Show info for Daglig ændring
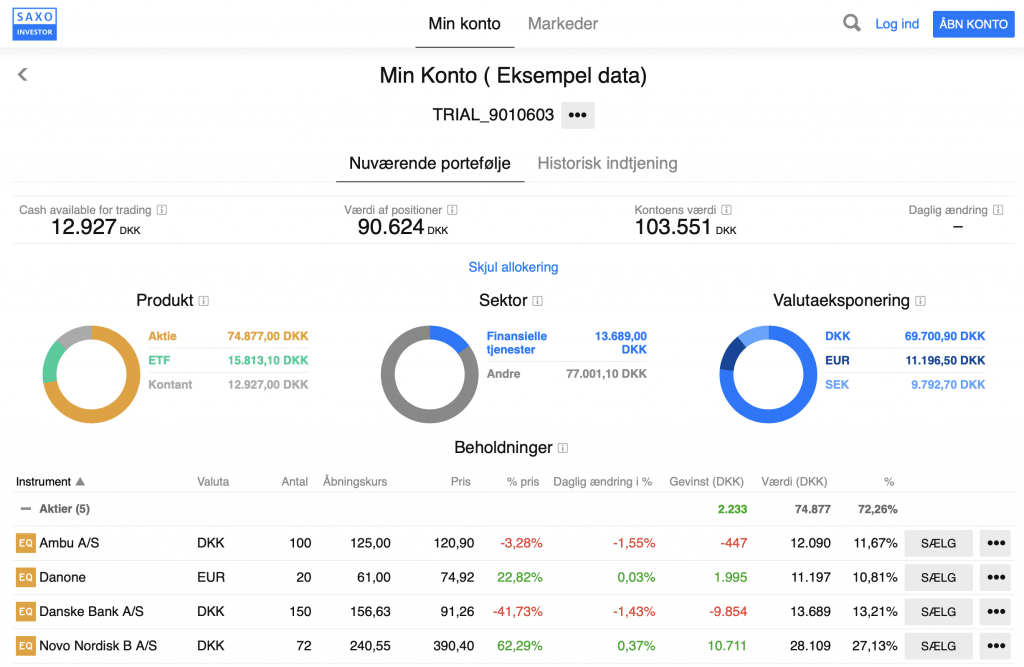 (998, 210)
